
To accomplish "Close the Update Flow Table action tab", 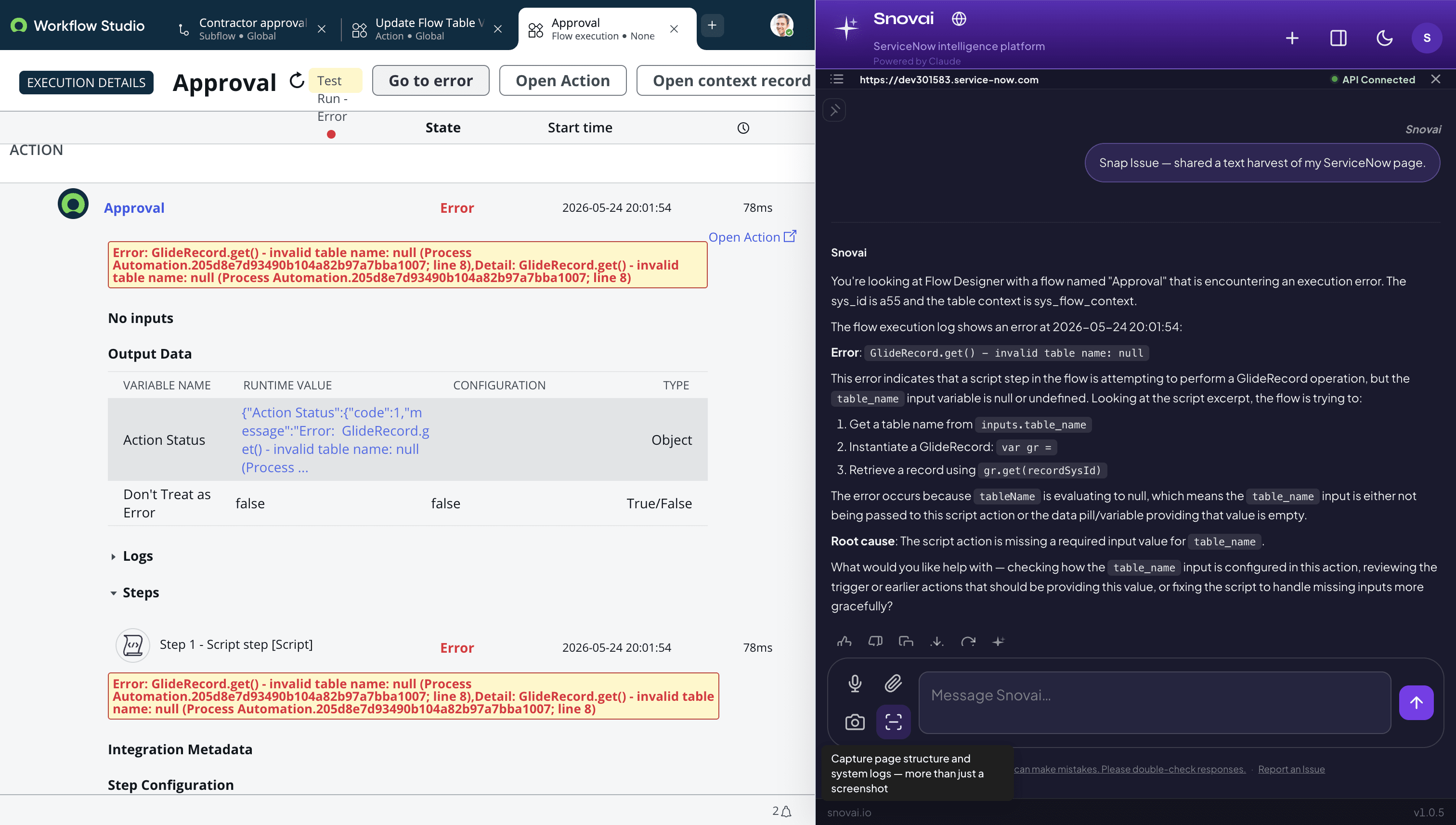I will [x=498, y=29].
